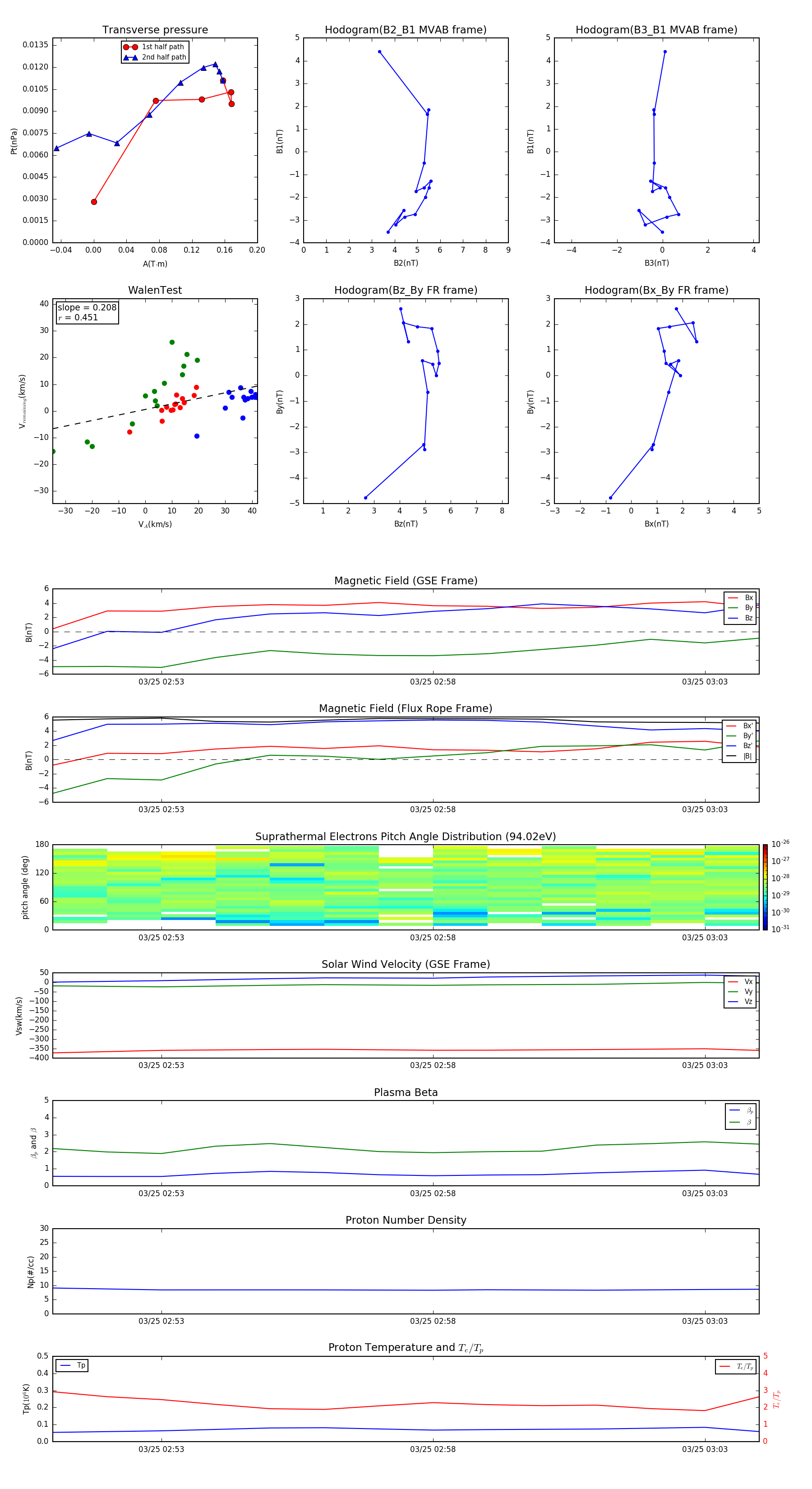
Task: Select the '|B|' legend entry
Action: point(739,756)
